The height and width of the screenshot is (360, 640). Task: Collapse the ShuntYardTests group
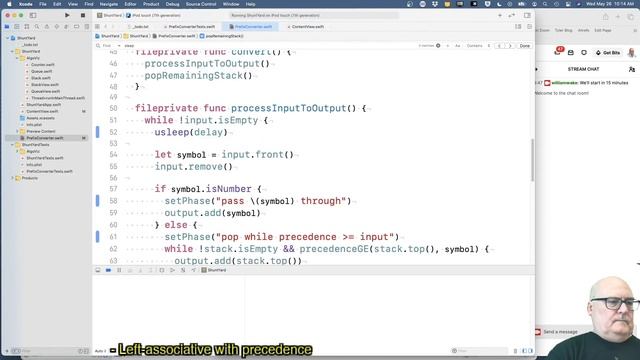tap(12, 145)
